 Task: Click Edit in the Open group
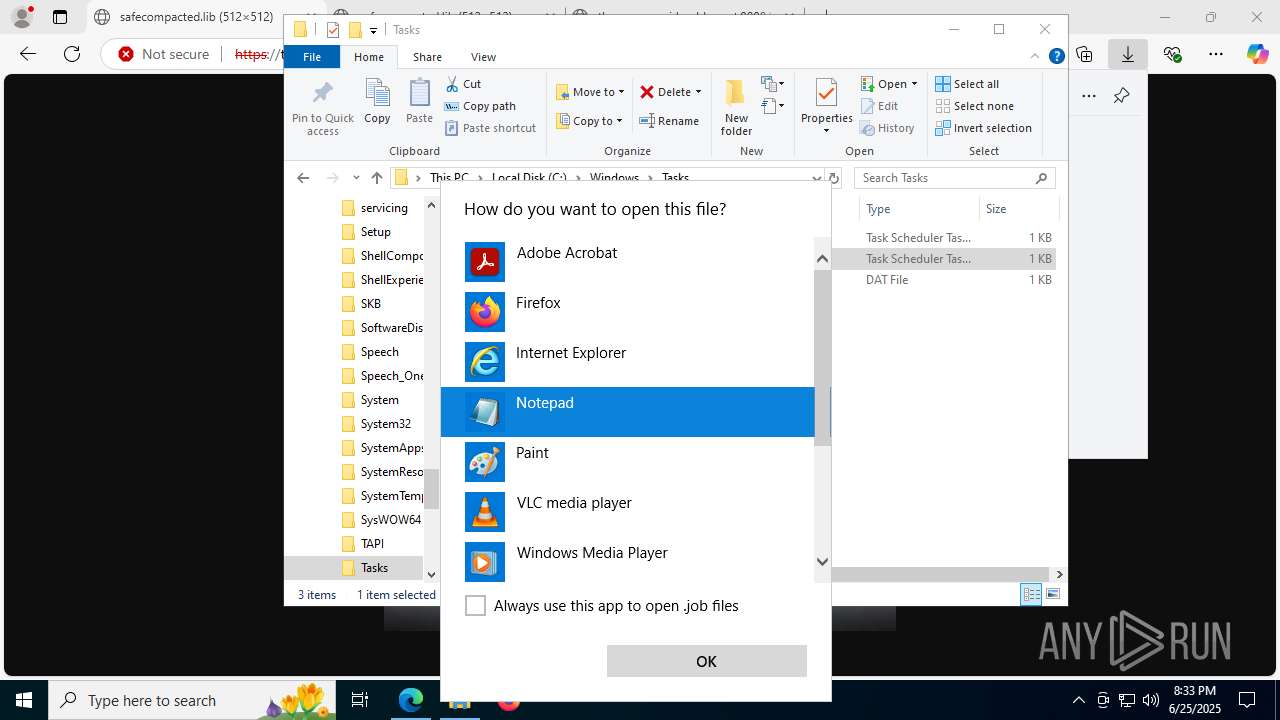(879, 106)
